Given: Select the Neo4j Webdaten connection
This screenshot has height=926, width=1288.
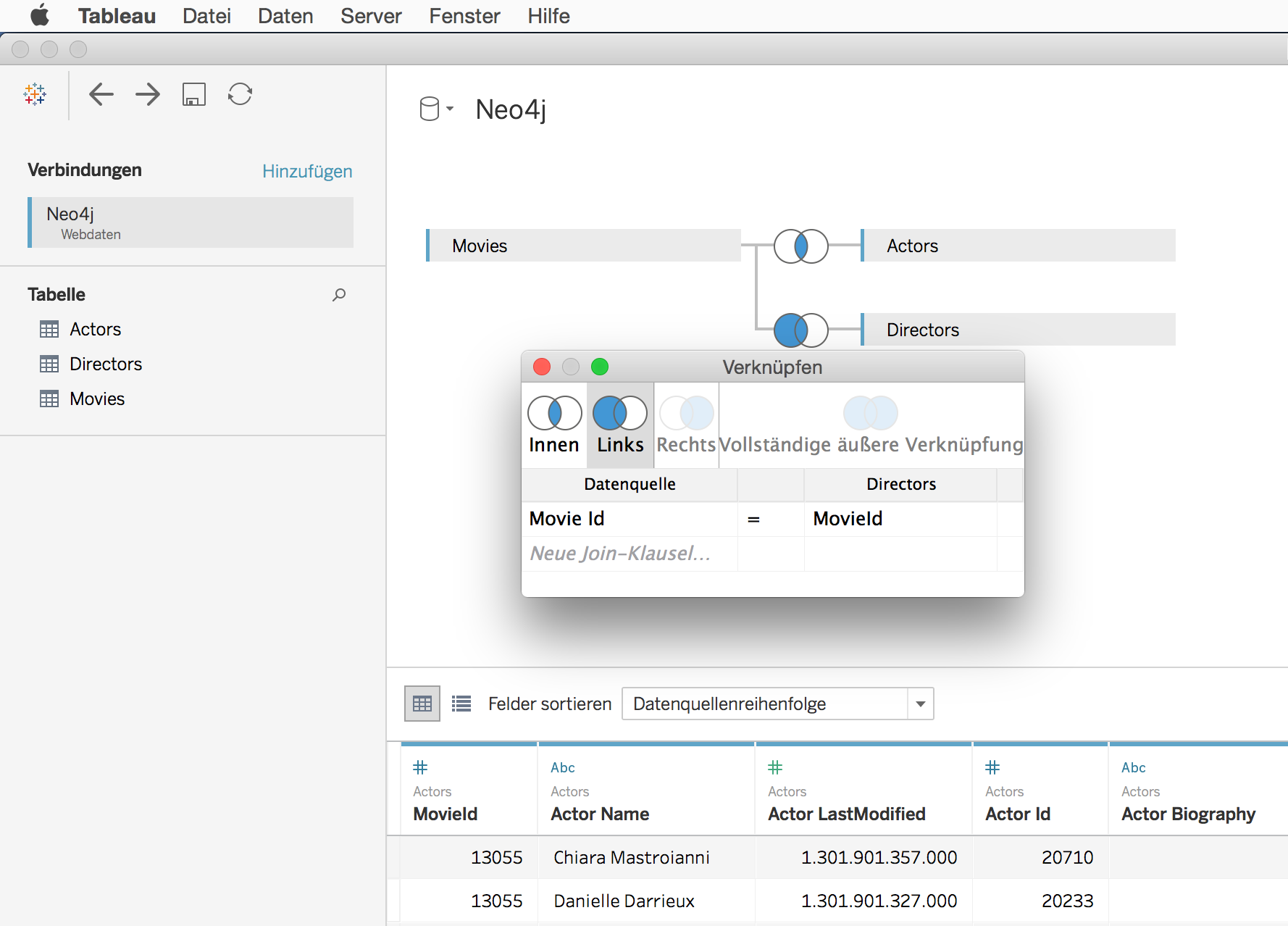Looking at the screenshot, I should 191,222.
